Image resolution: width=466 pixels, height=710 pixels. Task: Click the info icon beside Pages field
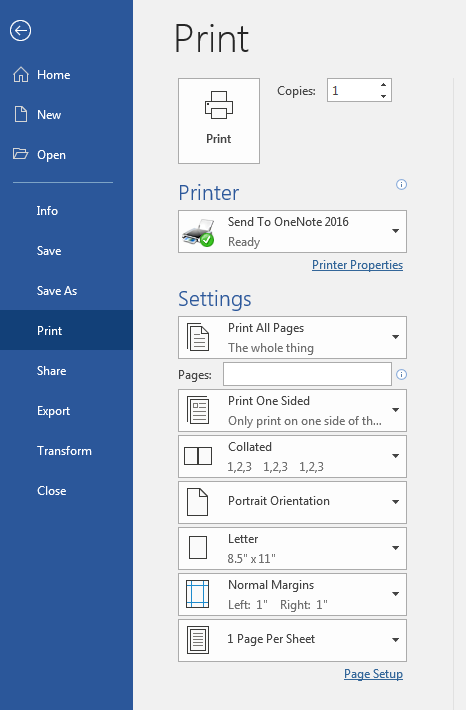point(401,374)
